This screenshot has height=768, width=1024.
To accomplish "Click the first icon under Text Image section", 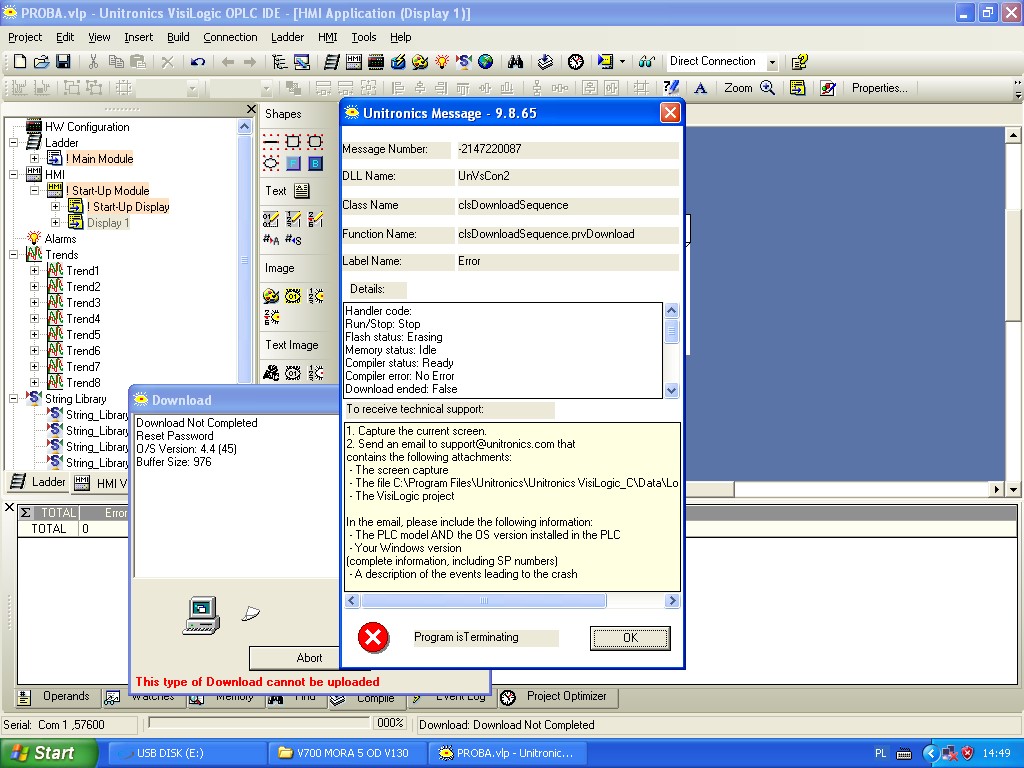I will [270, 373].
